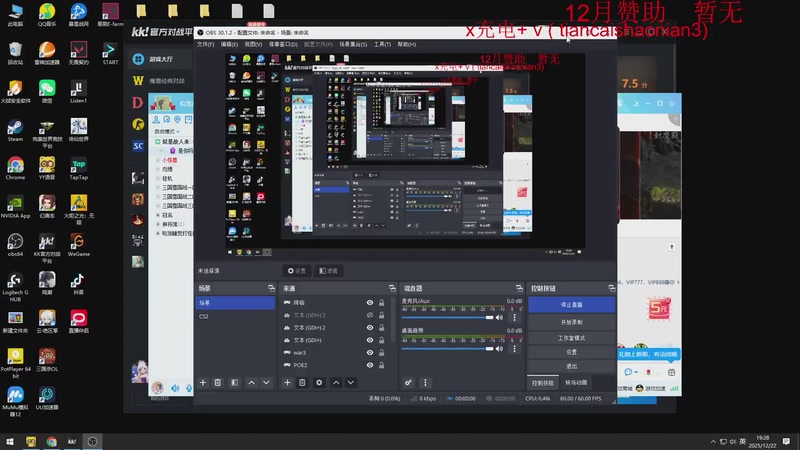Open the Windows Start menu

pyautogui.click(x=9, y=441)
